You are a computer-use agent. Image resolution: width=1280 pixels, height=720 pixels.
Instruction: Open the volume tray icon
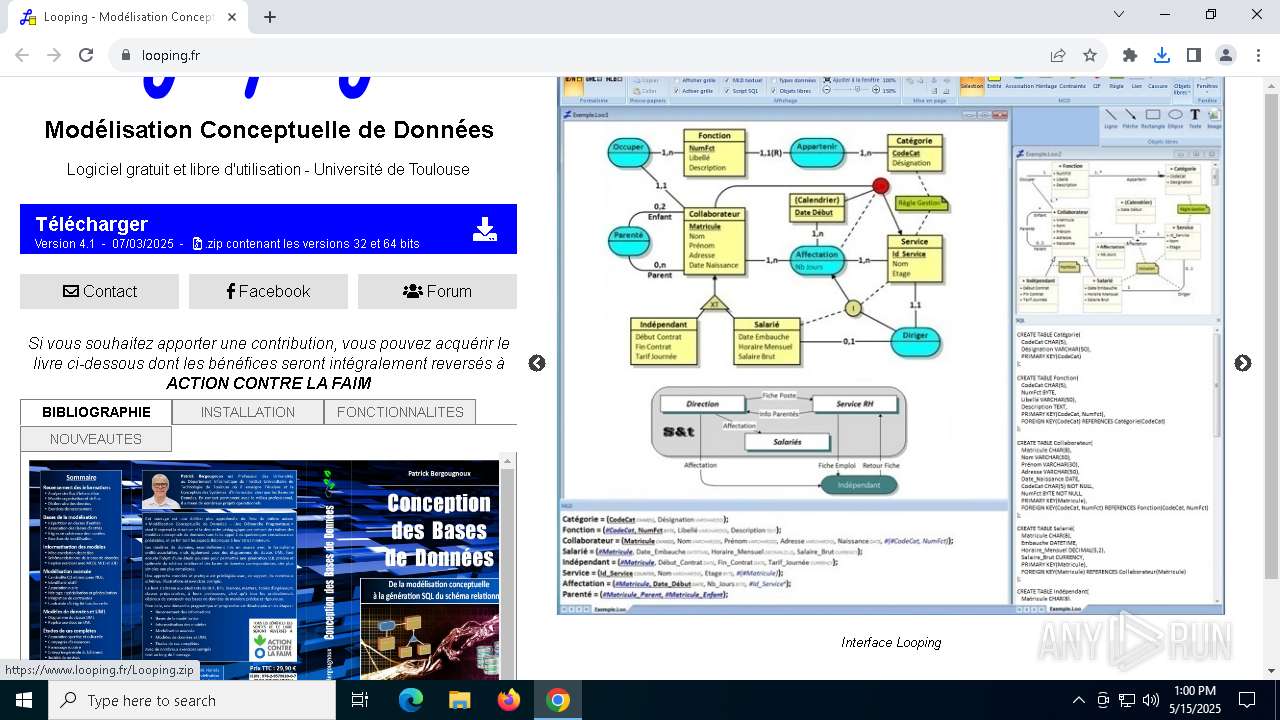click(x=1151, y=700)
